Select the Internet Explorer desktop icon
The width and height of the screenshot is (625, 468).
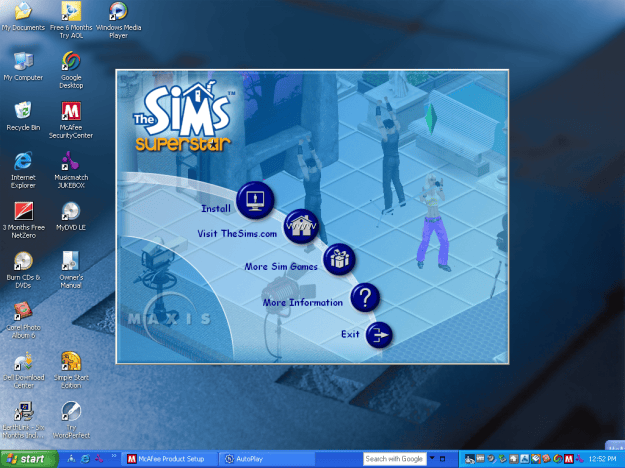coord(23,170)
